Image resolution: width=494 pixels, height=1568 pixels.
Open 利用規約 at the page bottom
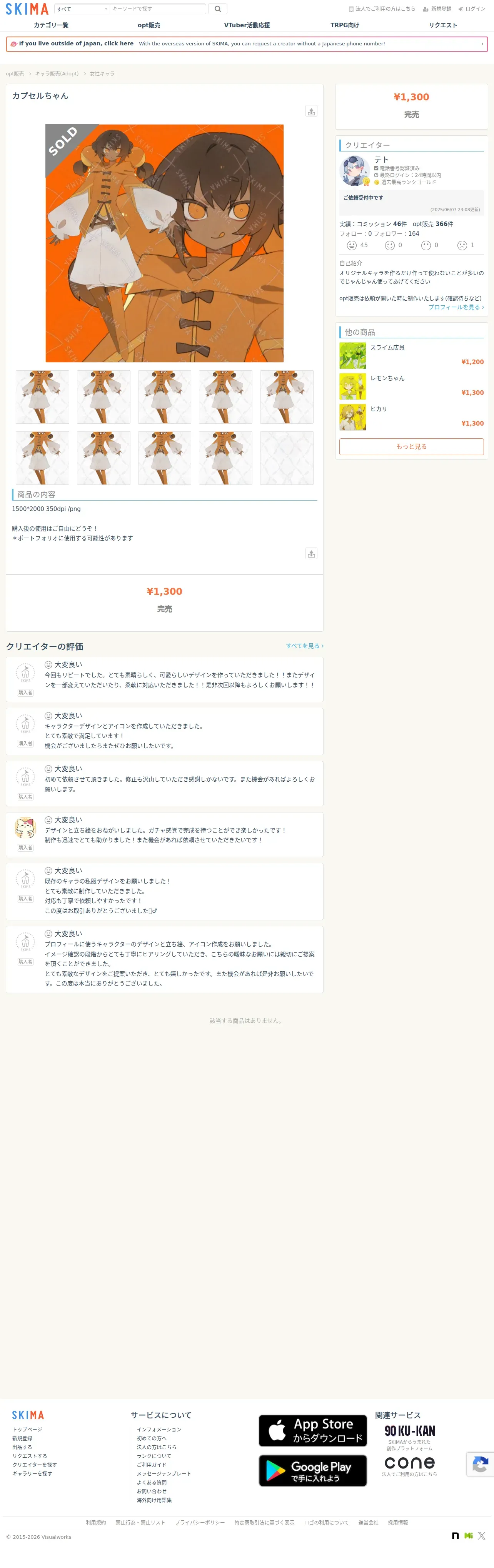96,1522
